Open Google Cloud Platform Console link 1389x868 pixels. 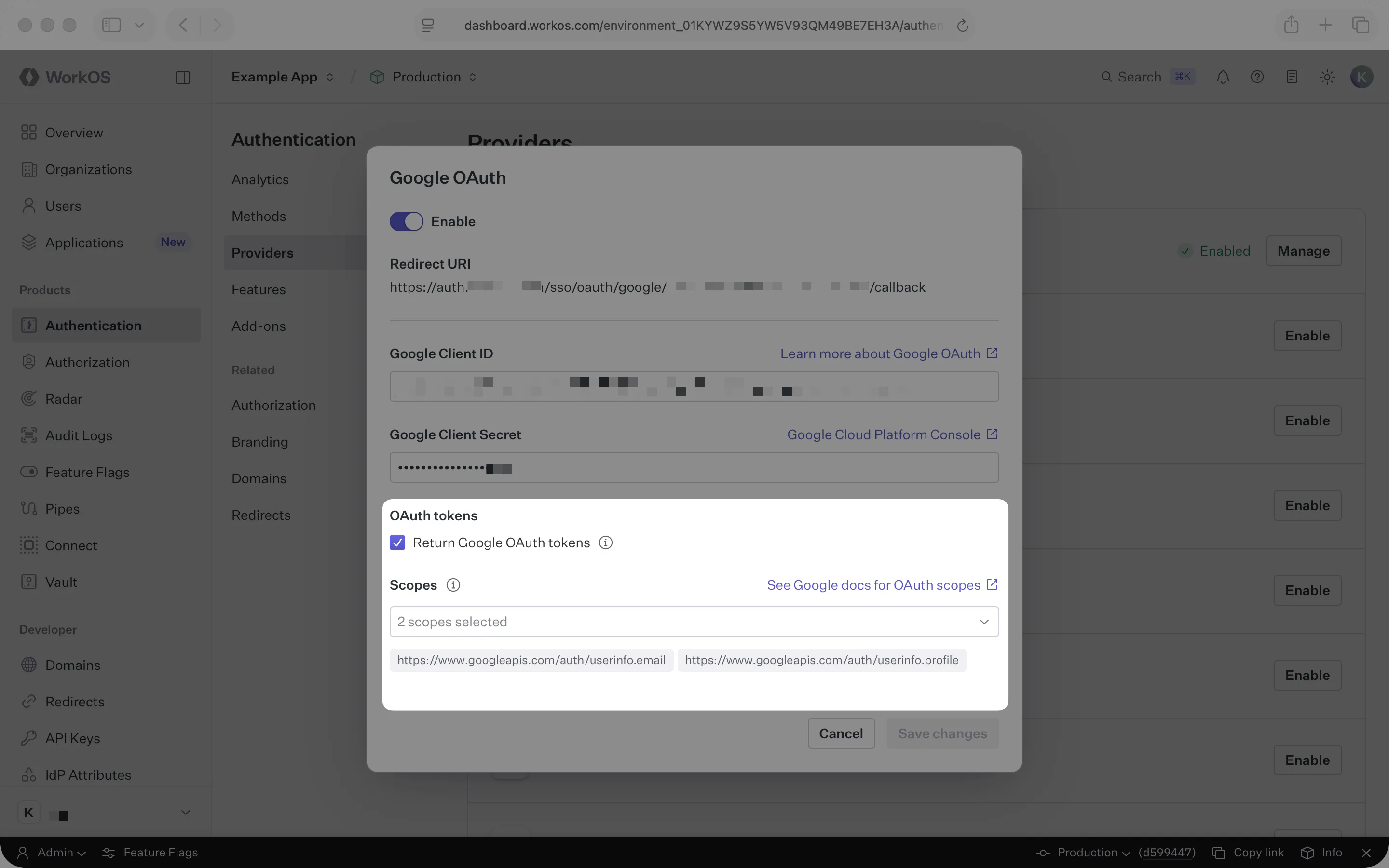click(893, 434)
